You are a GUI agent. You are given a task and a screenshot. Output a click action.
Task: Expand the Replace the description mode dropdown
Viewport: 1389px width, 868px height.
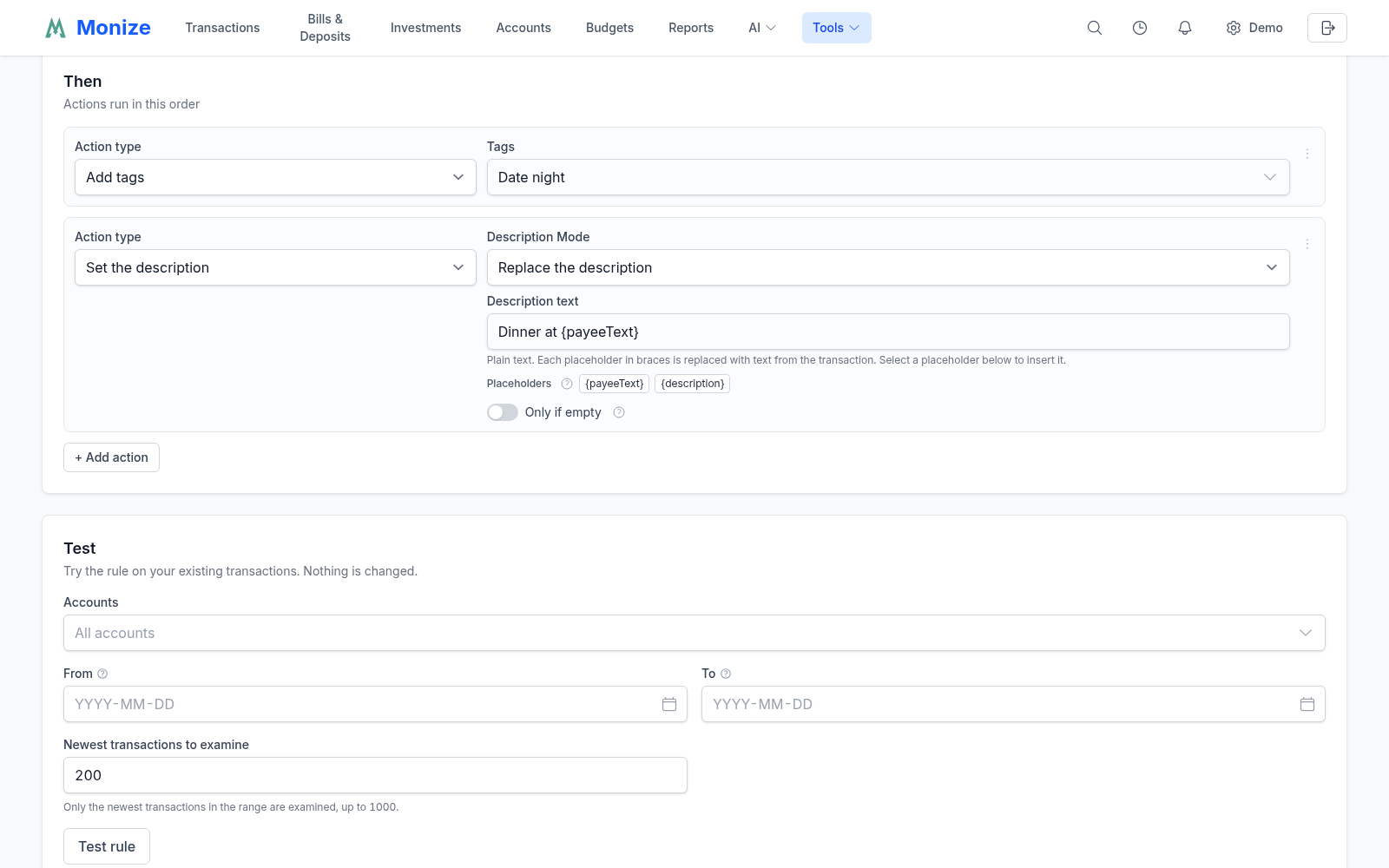tap(888, 267)
